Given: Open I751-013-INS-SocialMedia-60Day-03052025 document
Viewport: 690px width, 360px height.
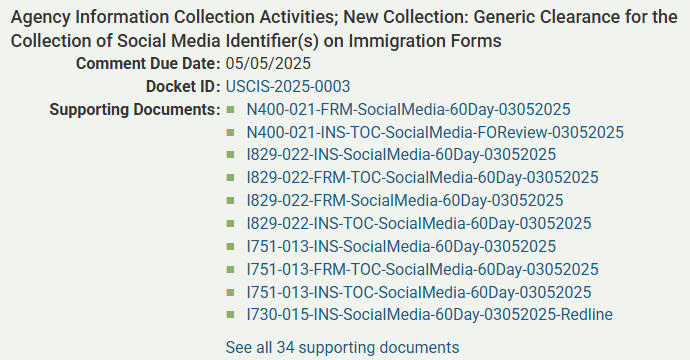Looking at the screenshot, I should 401,246.
